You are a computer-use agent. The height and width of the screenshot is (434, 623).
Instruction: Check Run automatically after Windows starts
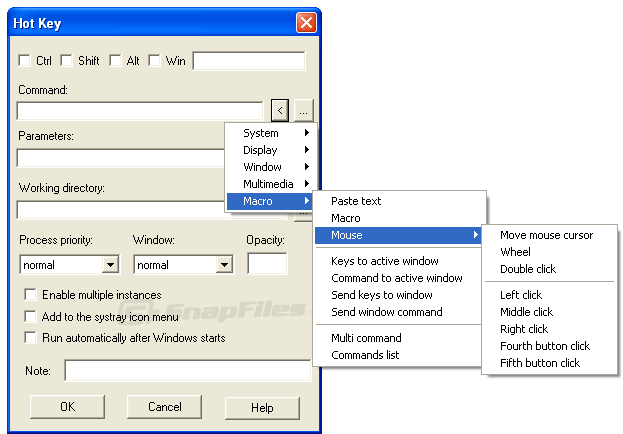31,337
